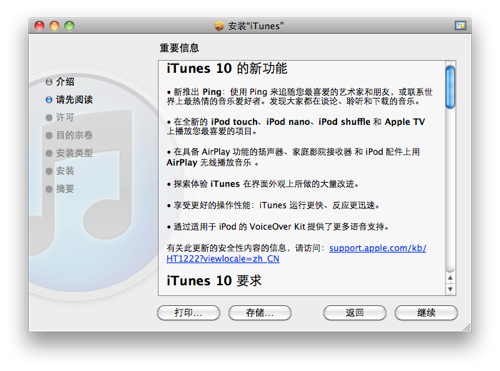Click the AirPlay bullet paragraph
The height and width of the screenshot is (371, 500).
click(x=293, y=157)
